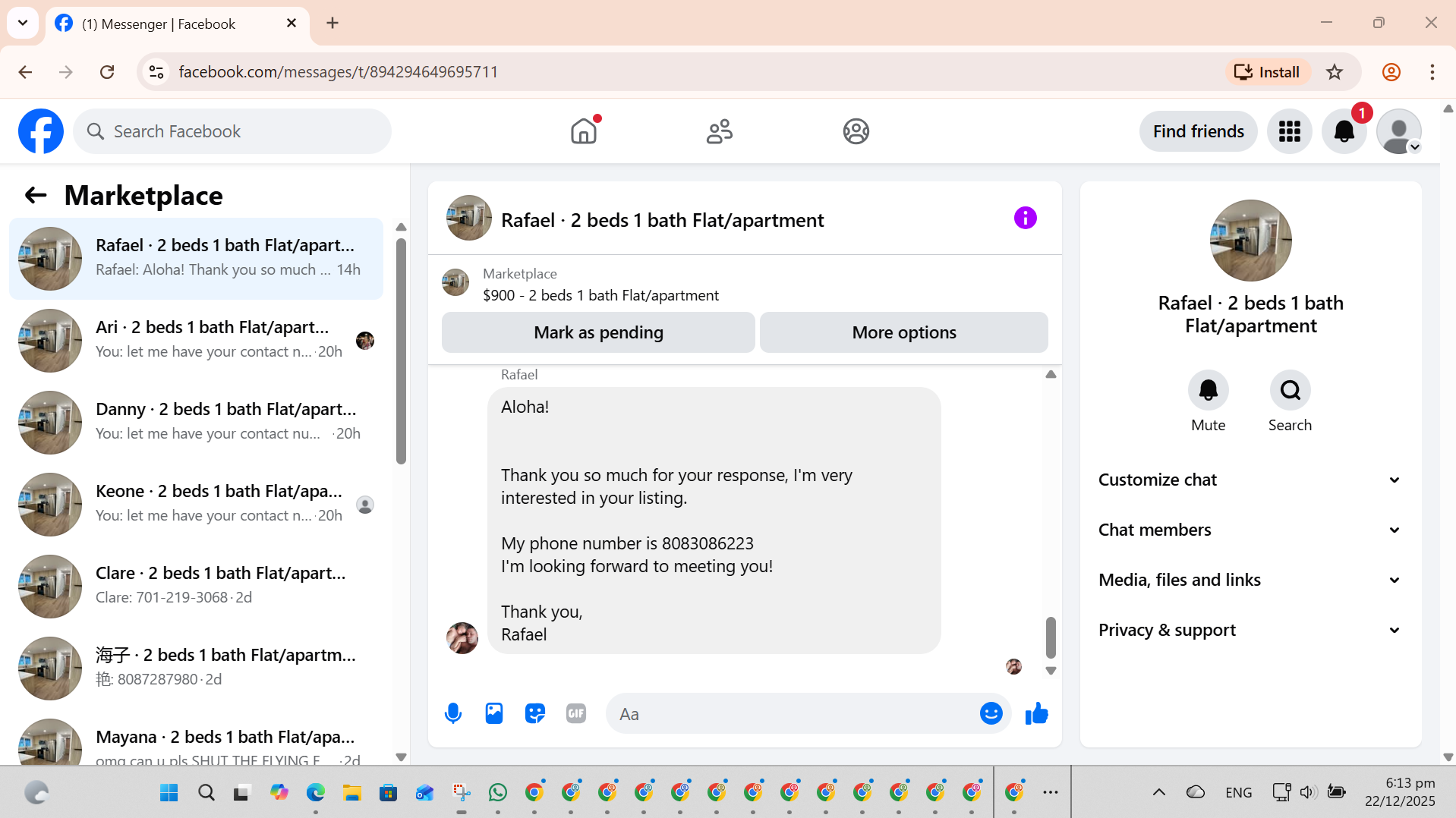Open the taskbar overflow three dots

(x=1051, y=792)
